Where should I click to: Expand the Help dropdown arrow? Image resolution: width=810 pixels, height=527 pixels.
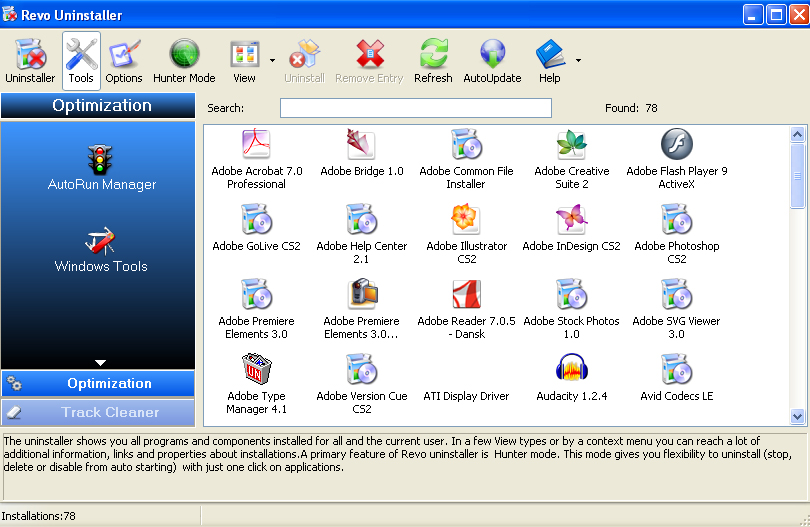(x=578, y=61)
